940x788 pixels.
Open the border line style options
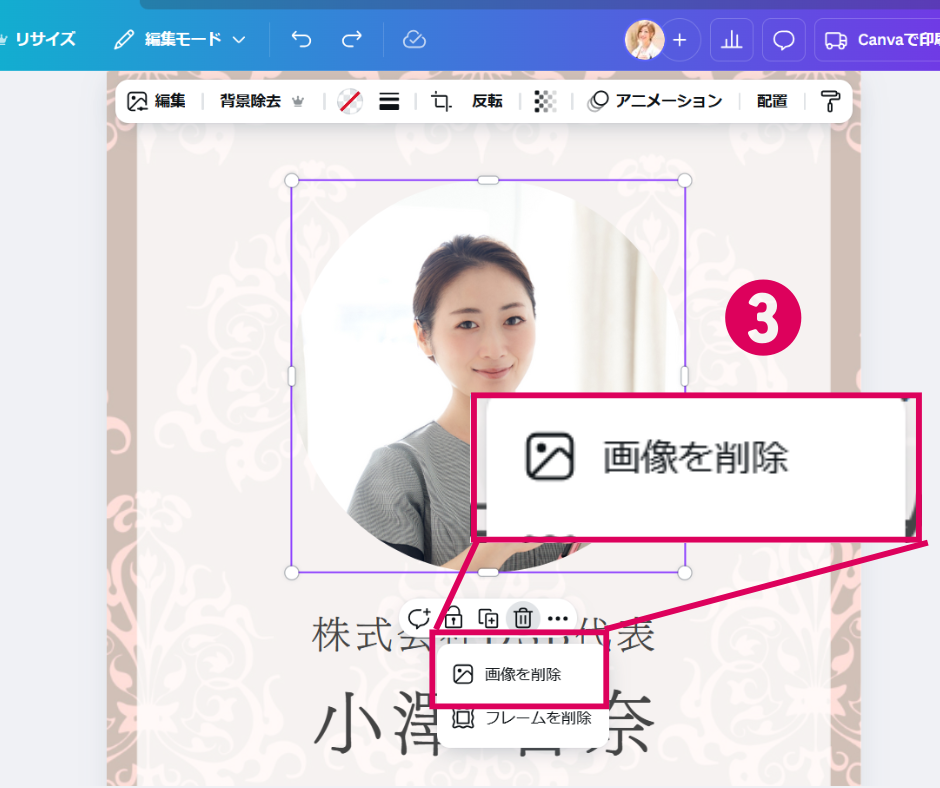tap(389, 101)
